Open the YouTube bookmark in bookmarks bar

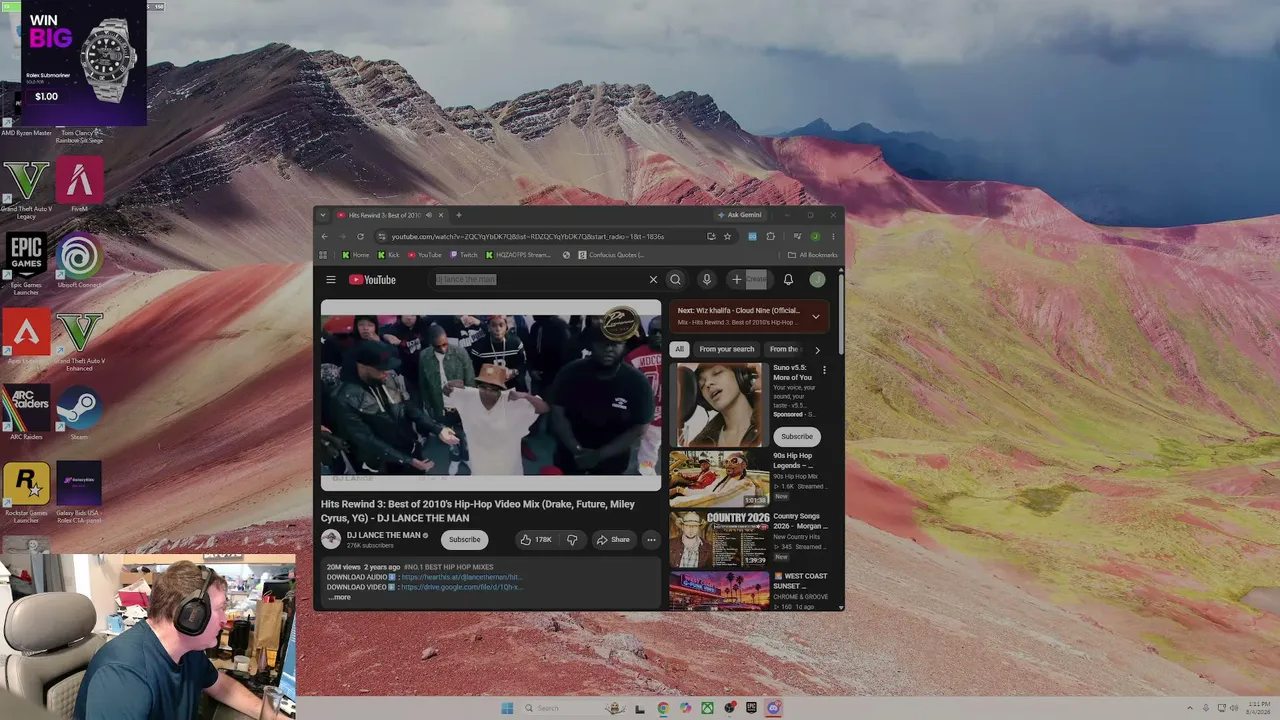click(x=425, y=255)
